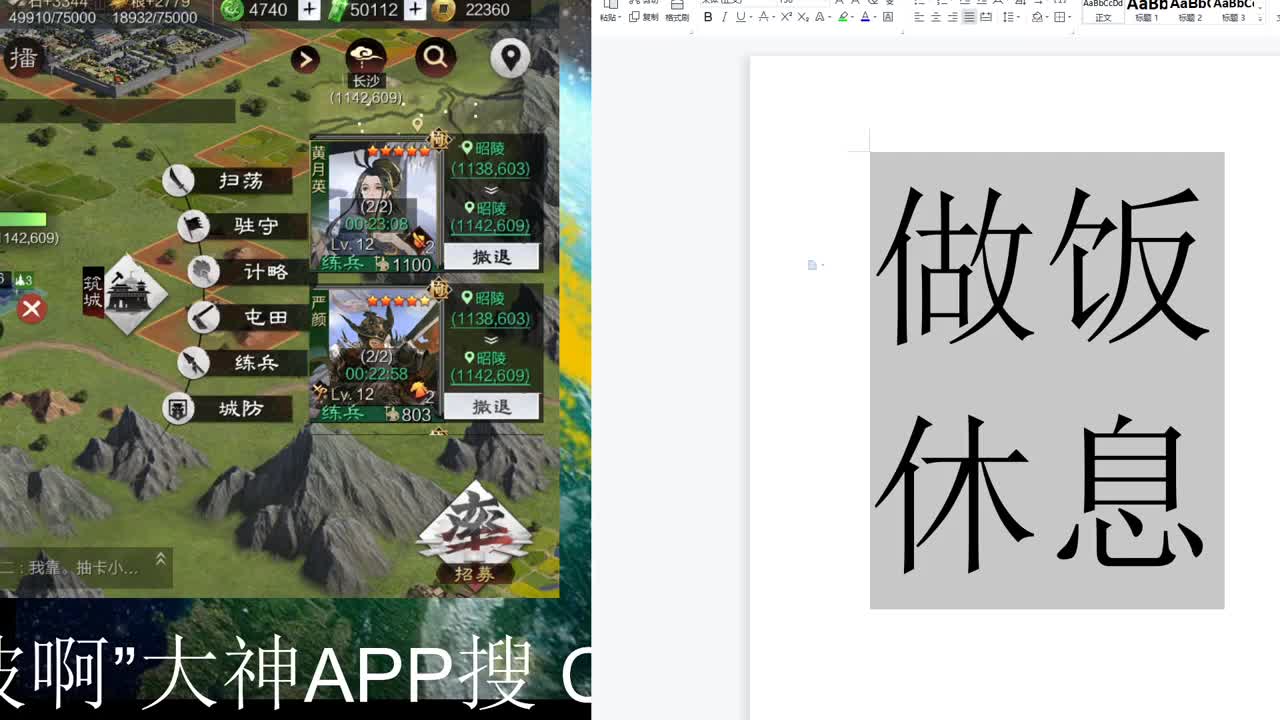Align paragraph right
Screen dimensions: 1280x720
[952, 17]
